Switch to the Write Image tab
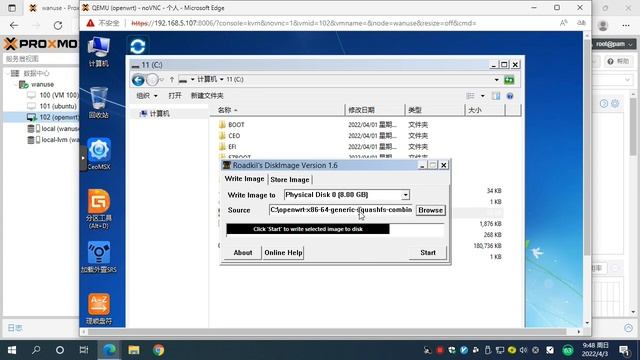Viewport: 640px width, 360px height. (x=244, y=179)
